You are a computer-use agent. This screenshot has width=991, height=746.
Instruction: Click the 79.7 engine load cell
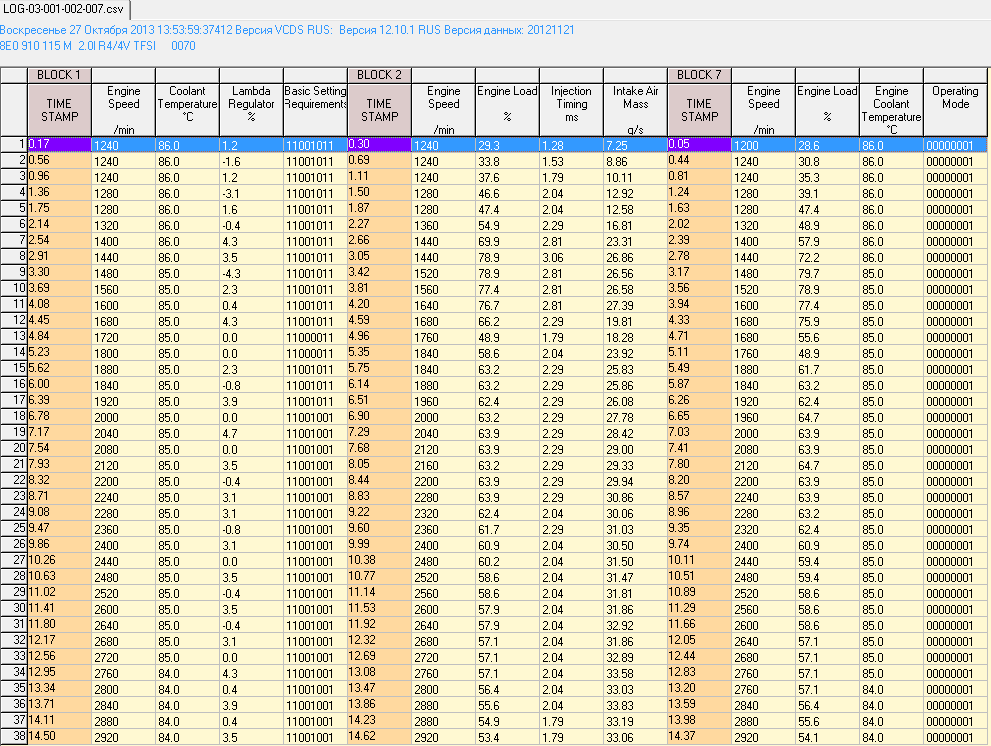coord(827,273)
